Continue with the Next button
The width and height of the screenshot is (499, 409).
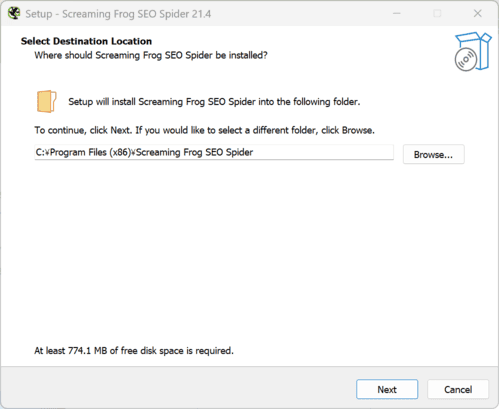tap(387, 389)
